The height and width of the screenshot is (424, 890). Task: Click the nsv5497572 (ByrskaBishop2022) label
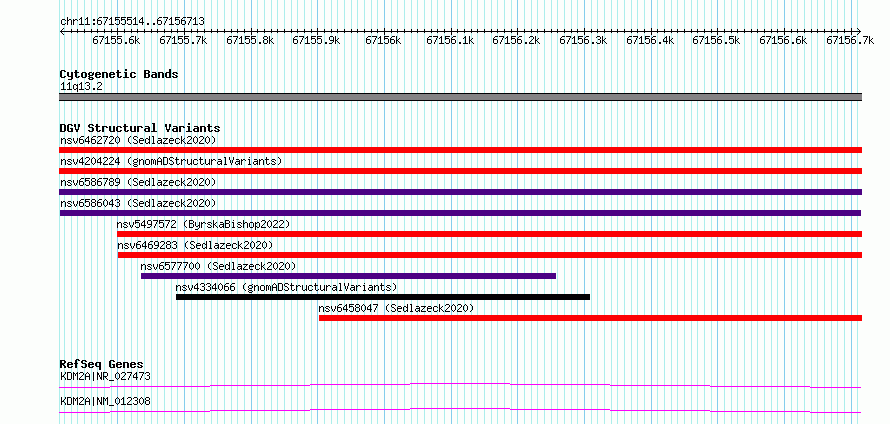click(203, 224)
